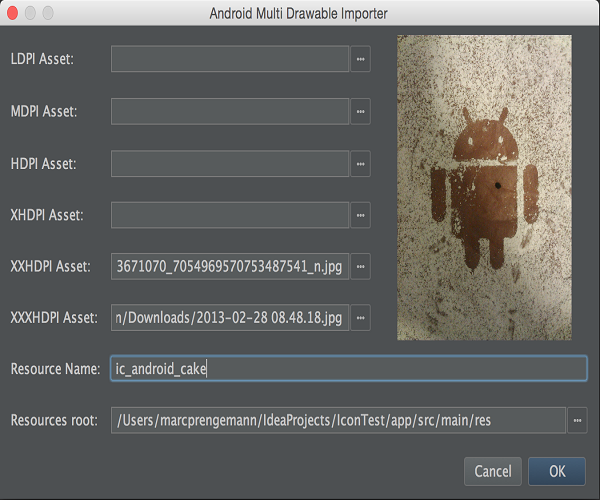Click the XXXHDPI Asset path field
Viewport: 600px width, 500px height.
pos(230,318)
